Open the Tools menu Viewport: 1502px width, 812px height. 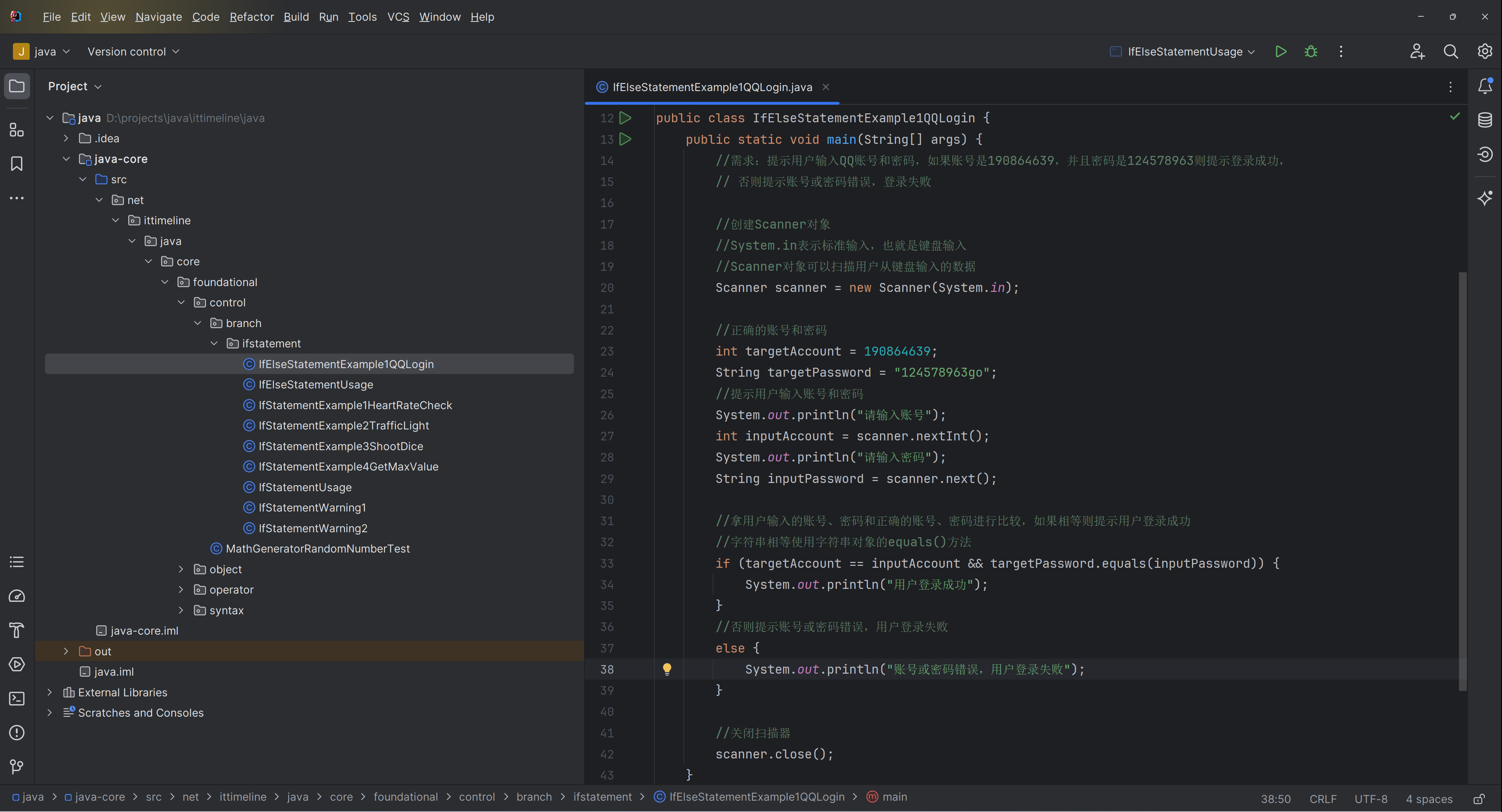[x=362, y=17]
